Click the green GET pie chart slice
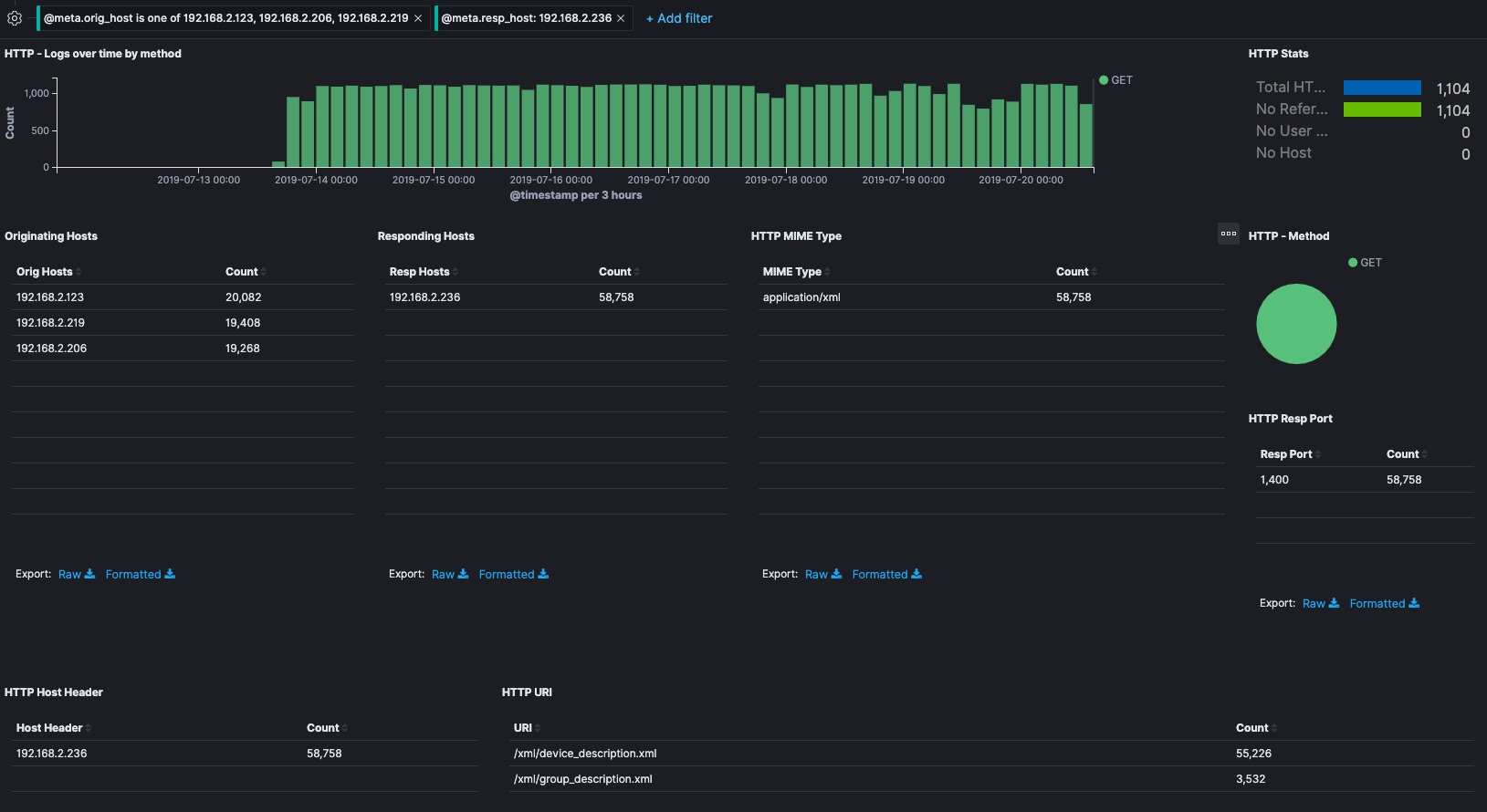Viewport: 1487px width, 812px height. click(x=1296, y=324)
